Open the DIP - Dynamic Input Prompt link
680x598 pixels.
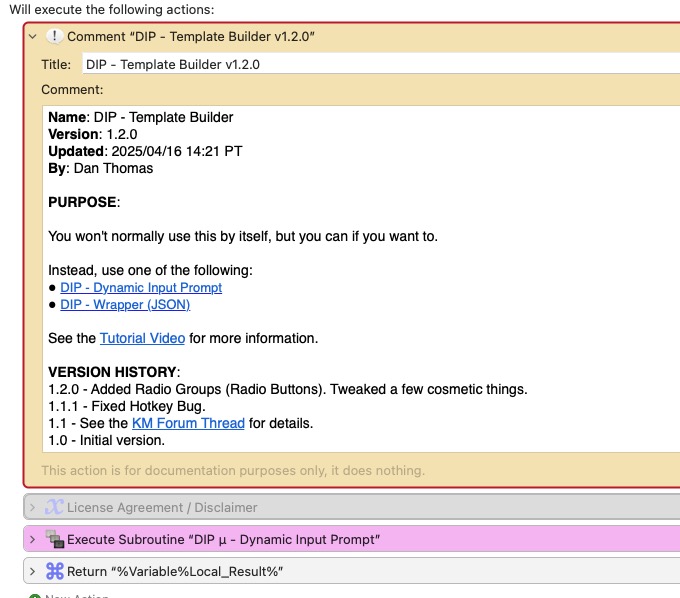(x=141, y=288)
